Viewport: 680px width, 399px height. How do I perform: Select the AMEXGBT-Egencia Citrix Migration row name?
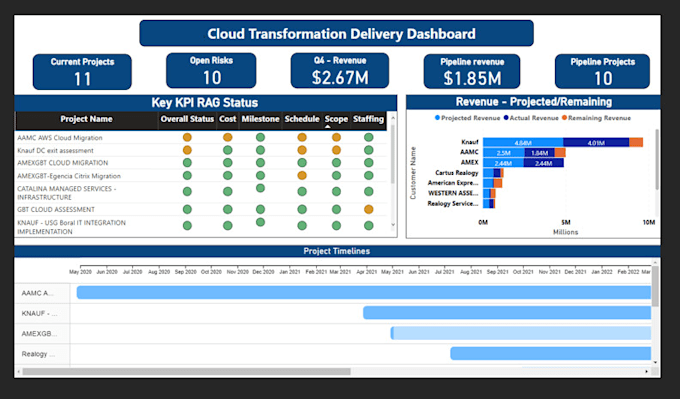69,176
